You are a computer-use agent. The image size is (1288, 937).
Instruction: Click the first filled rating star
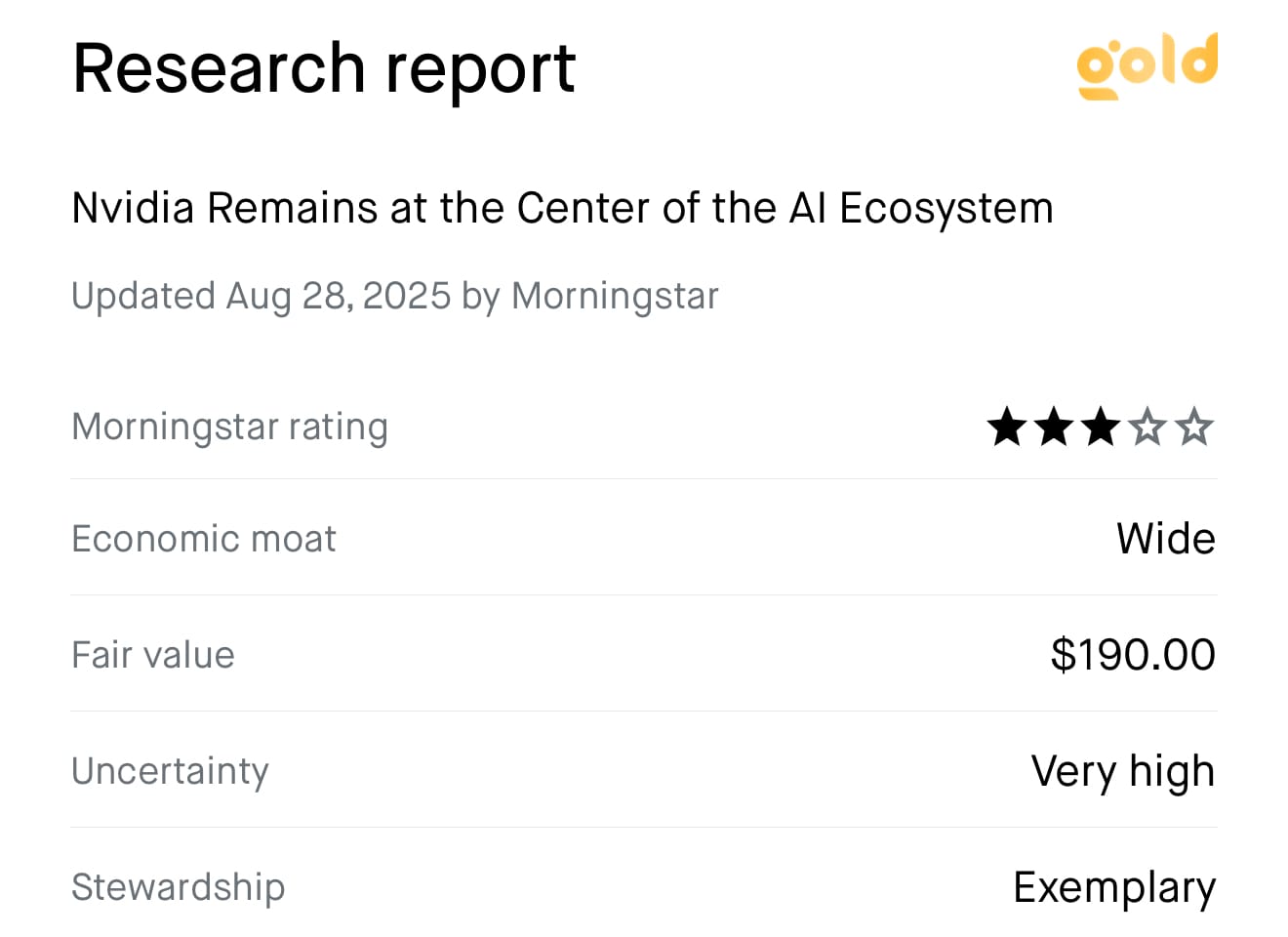tap(1007, 428)
